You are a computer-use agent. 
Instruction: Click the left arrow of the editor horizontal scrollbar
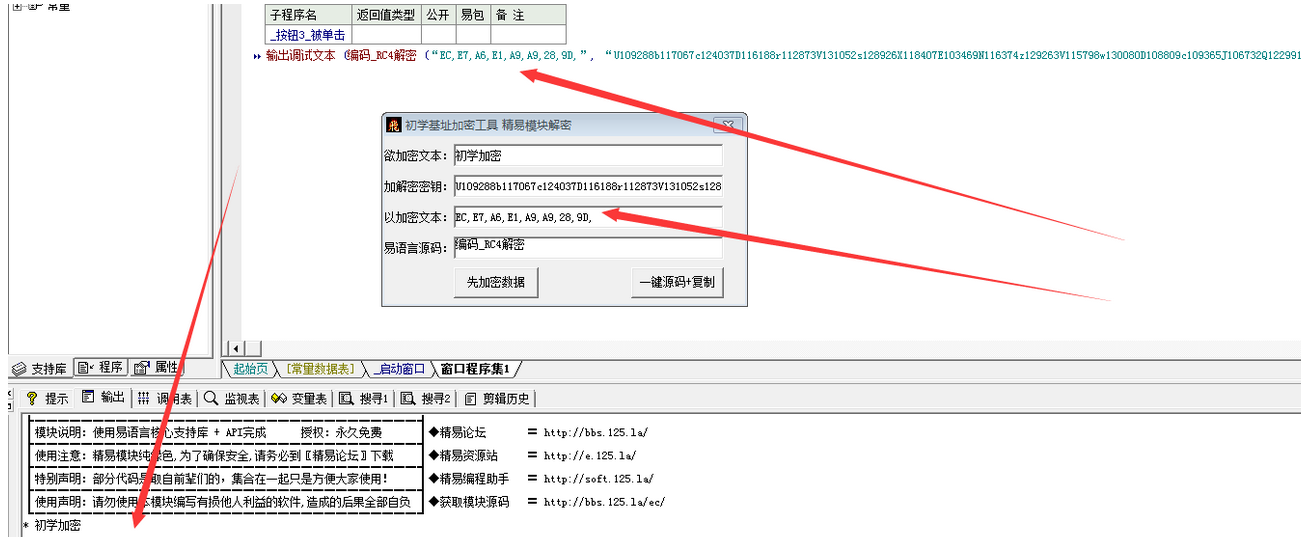(x=237, y=348)
